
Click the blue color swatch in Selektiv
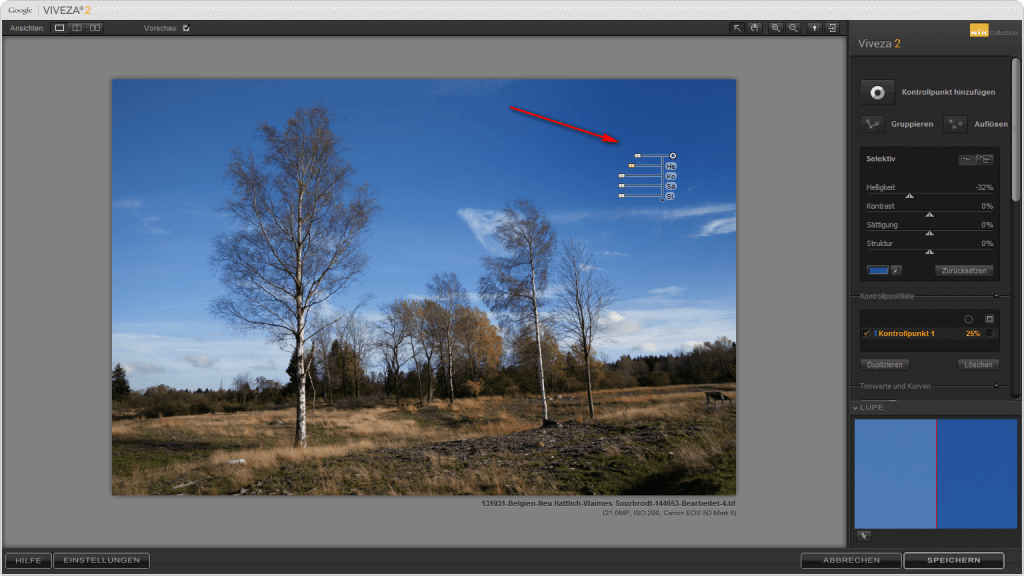tap(878, 270)
